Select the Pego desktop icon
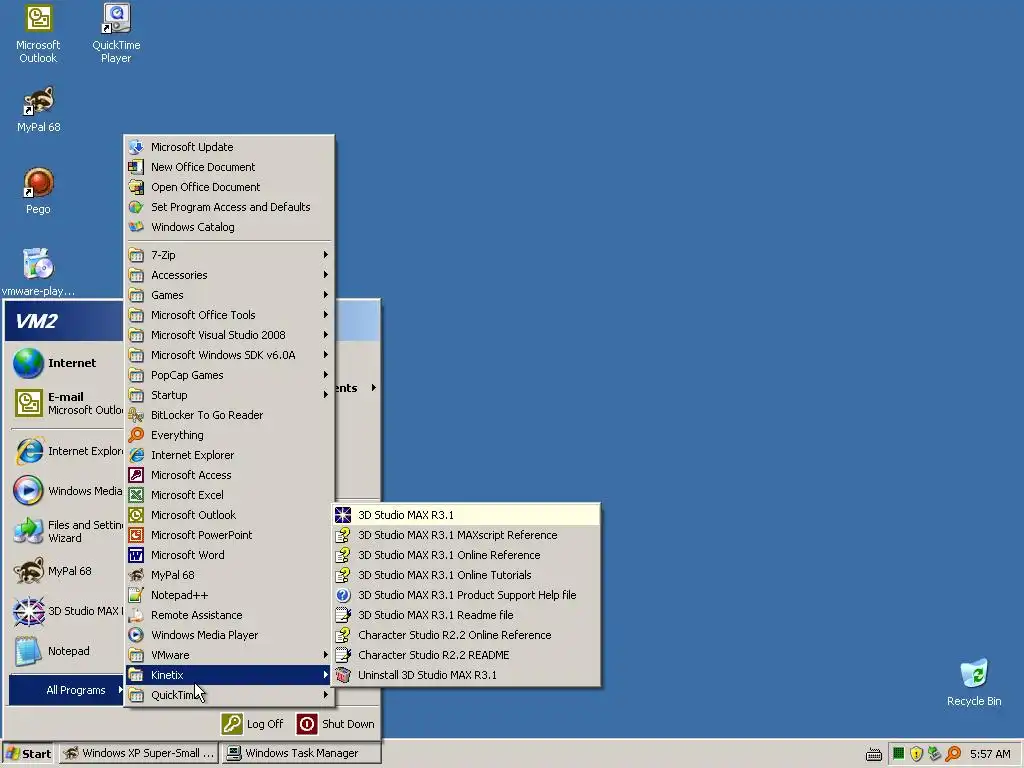The width and height of the screenshot is (1024, 768). pyautogui.click(x=38, y=191)
